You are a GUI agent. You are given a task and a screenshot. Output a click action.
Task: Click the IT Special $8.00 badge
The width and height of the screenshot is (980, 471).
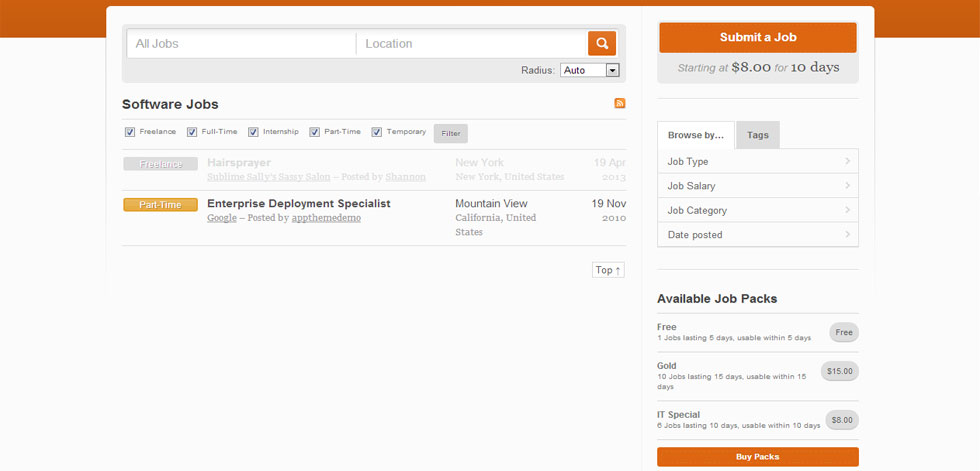click(842, 420)
